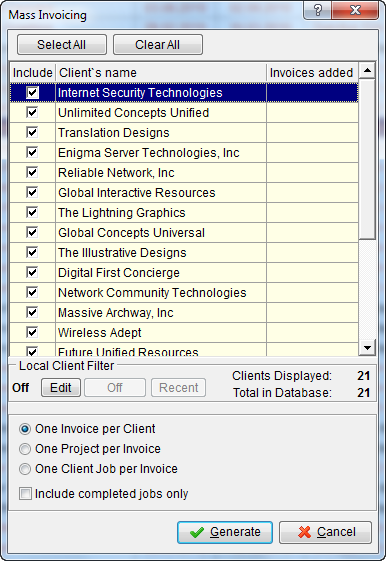Toggle Digital First Concierge checkbox

[32, 273]
